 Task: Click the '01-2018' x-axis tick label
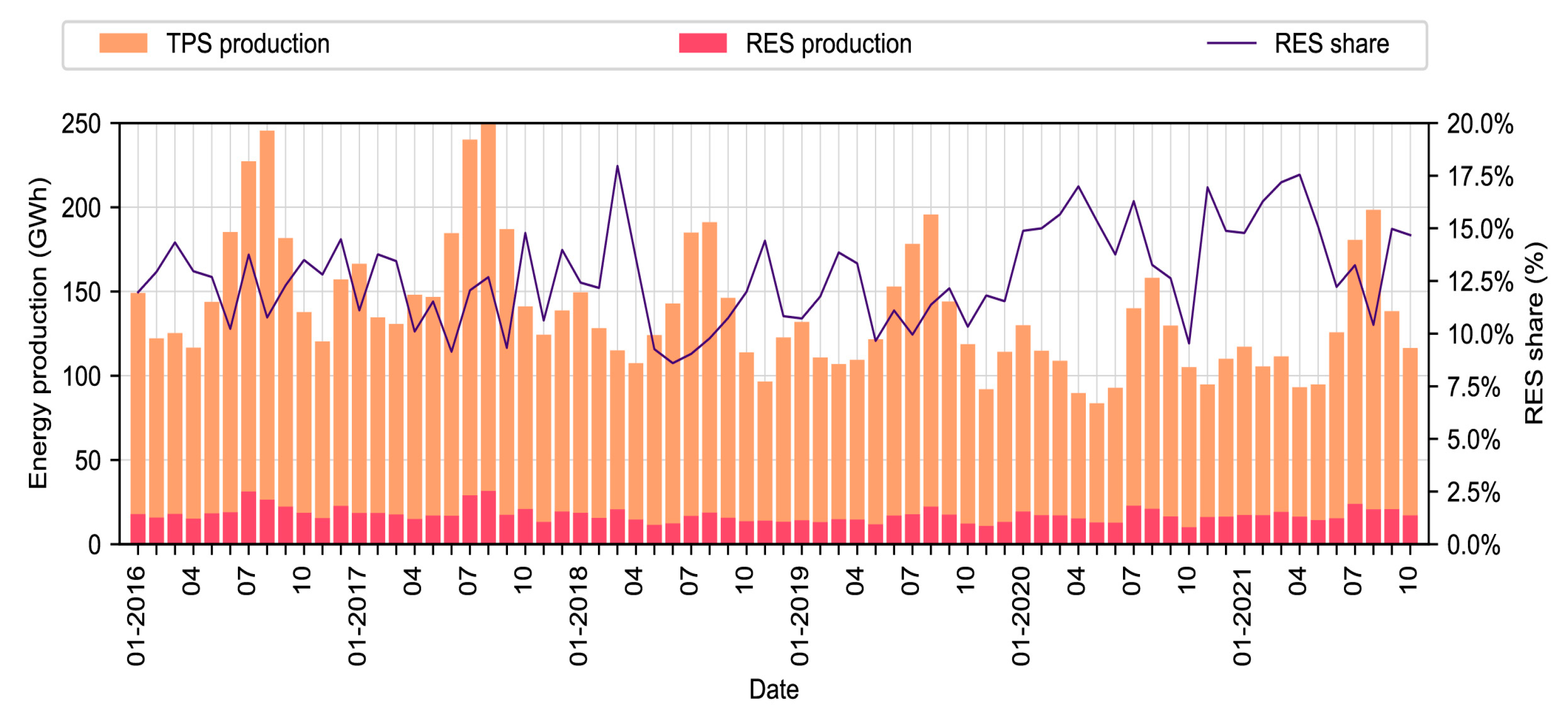pyautogui.click(x=579, y=615)
